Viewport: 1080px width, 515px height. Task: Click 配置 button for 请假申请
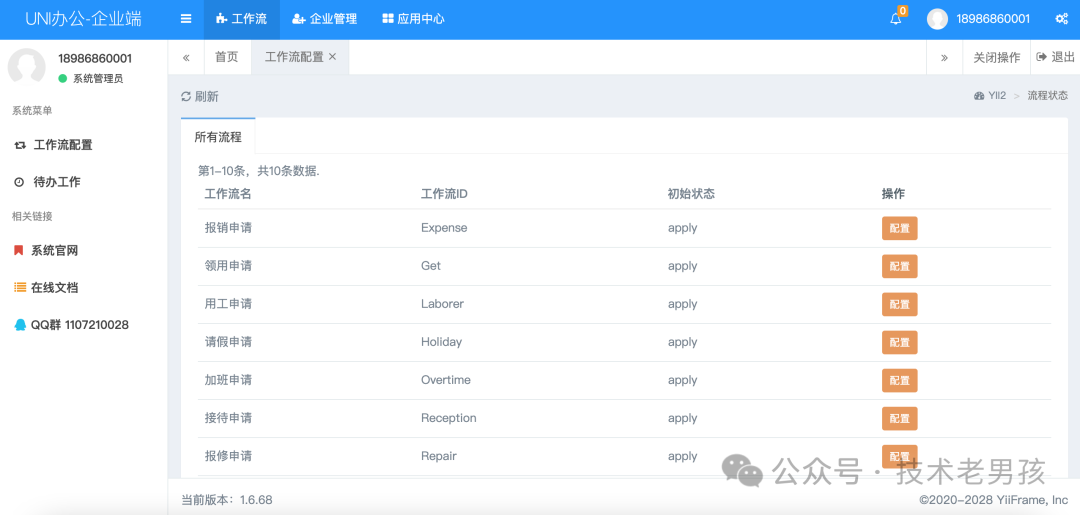(x=899, y=342)
